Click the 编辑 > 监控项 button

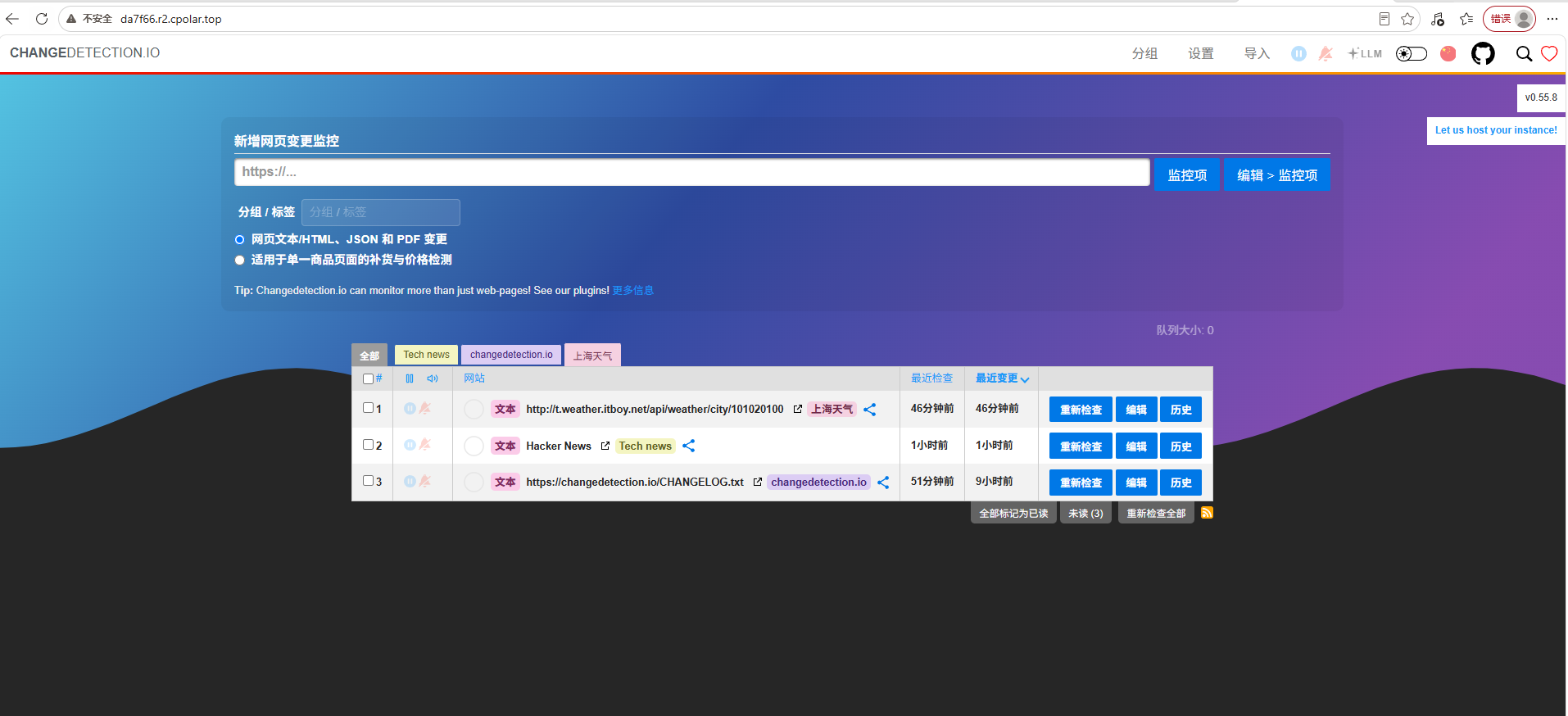pyautogui.click(x=1276, y=175)
